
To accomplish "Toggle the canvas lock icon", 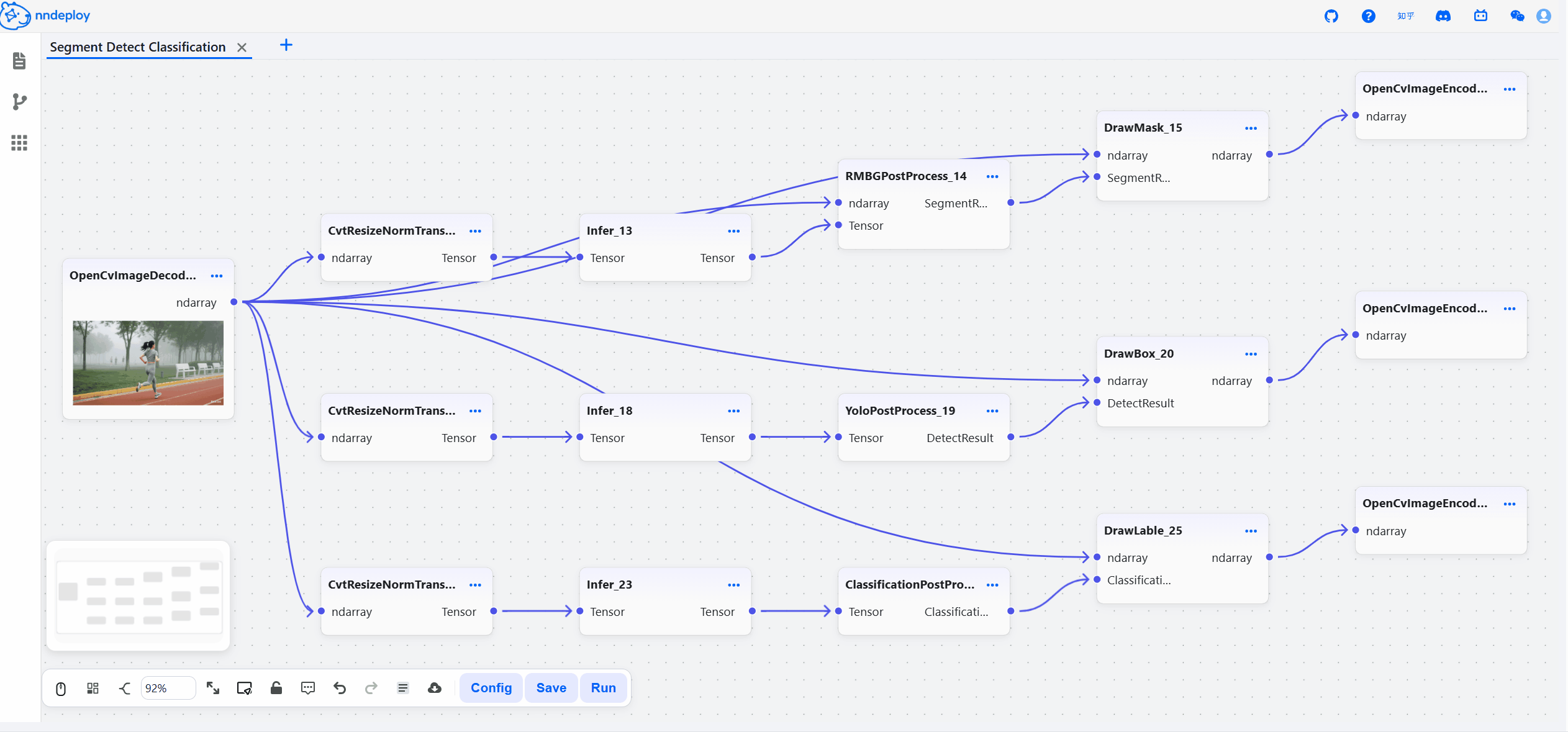I will click(x=276, y=688).
